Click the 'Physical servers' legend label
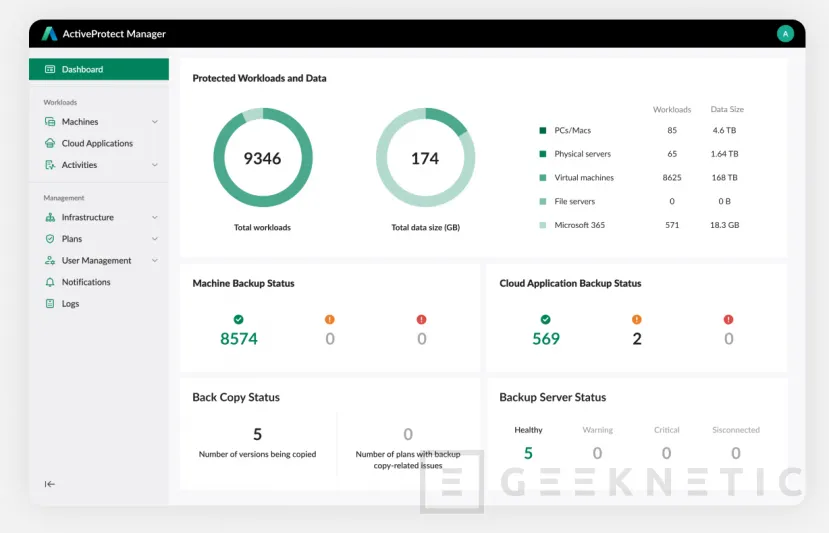The height and width of the screenshot is (533, 829). (x=583, y=154)
